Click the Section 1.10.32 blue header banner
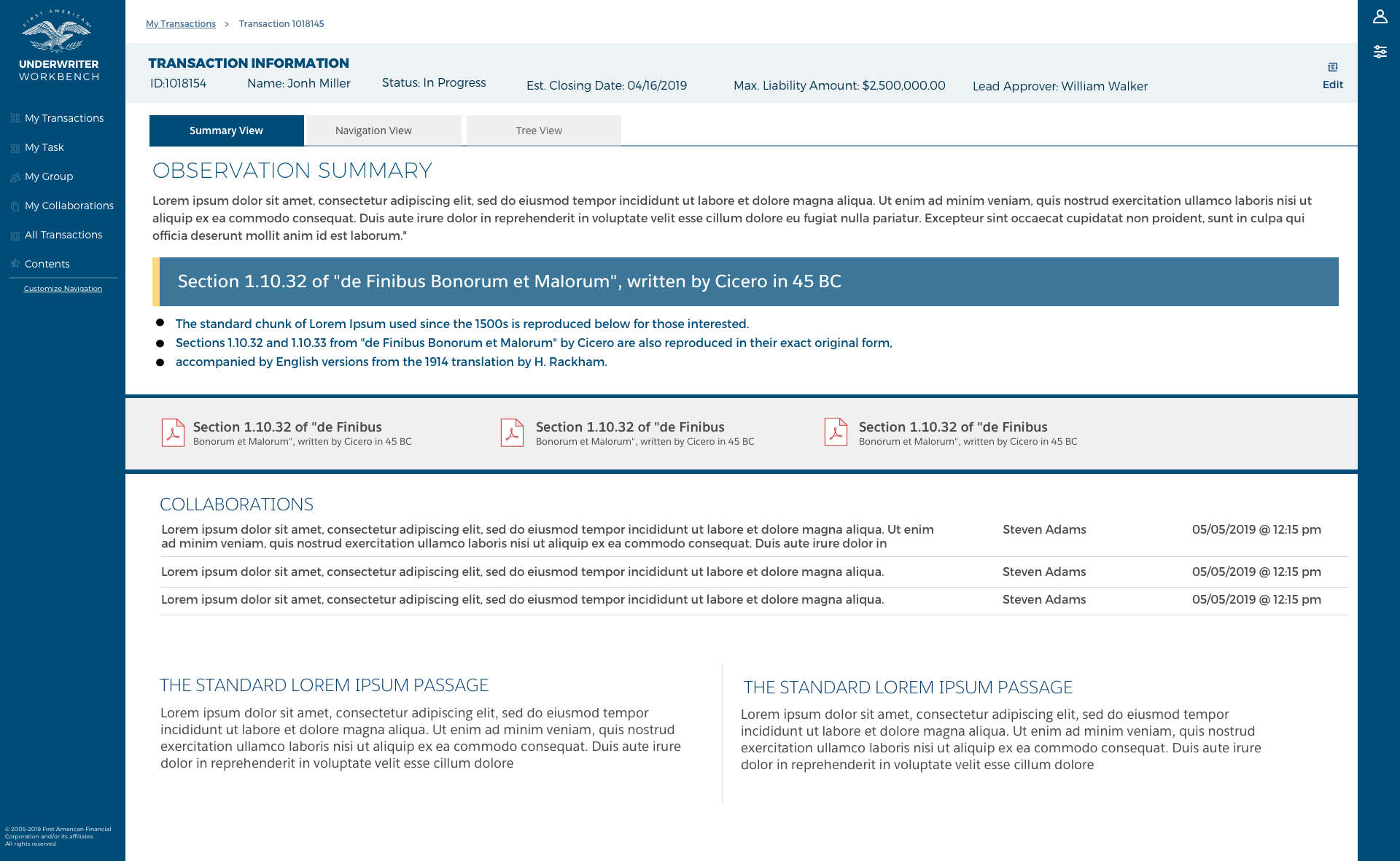Screen dimensions: 1400x861 (x=748, y=281)
